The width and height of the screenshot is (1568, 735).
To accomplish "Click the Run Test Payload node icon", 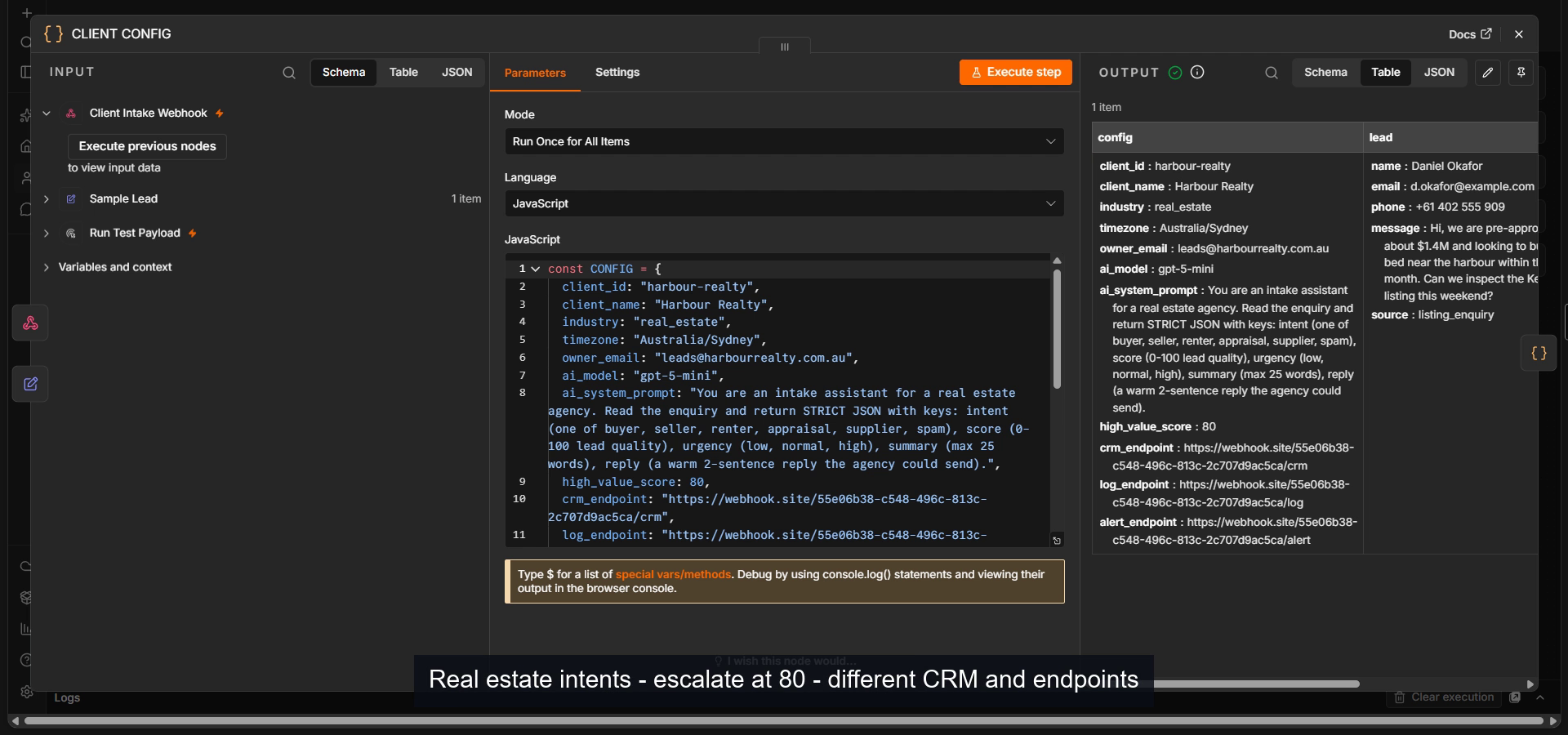I will tap(71, 234).
